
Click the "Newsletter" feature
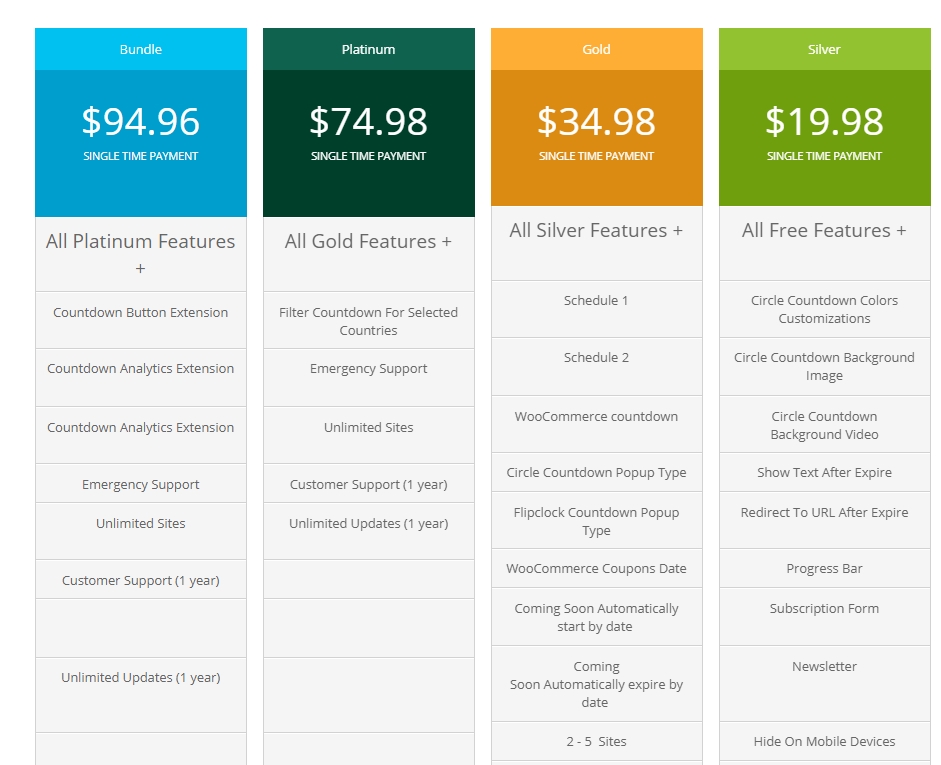(x=825, y=667)
